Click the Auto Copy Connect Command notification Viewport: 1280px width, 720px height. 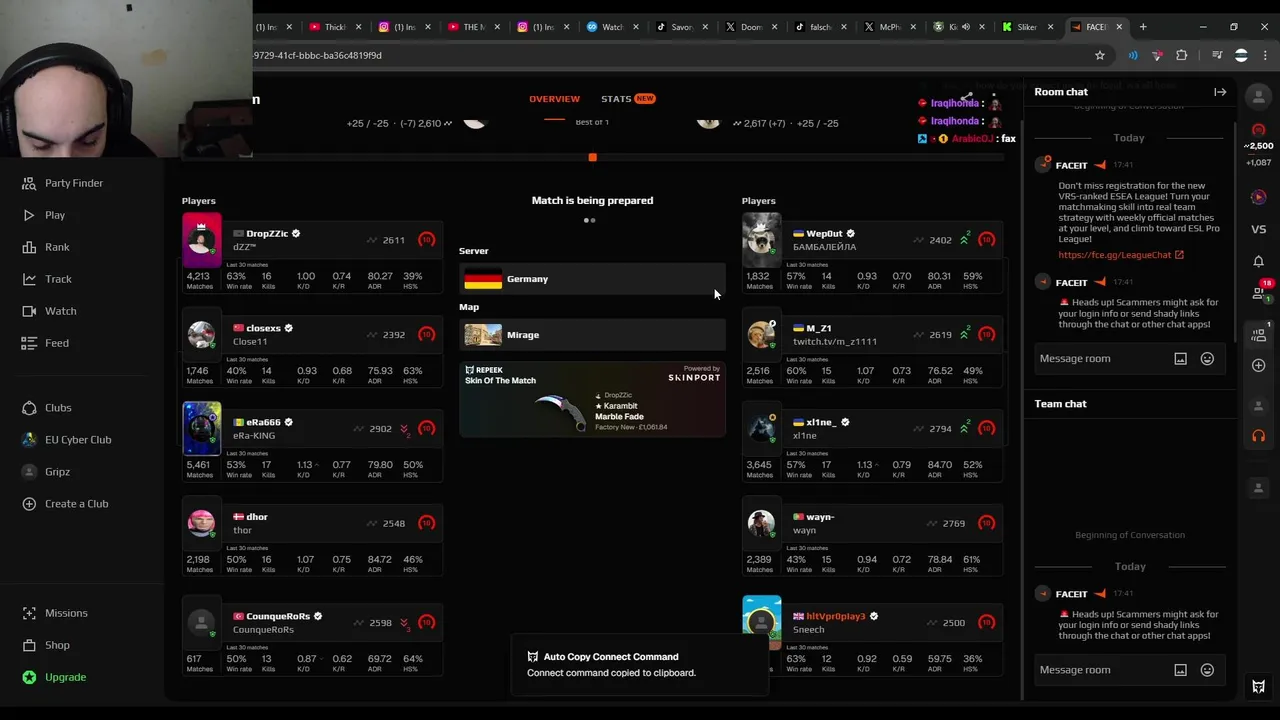640,665
